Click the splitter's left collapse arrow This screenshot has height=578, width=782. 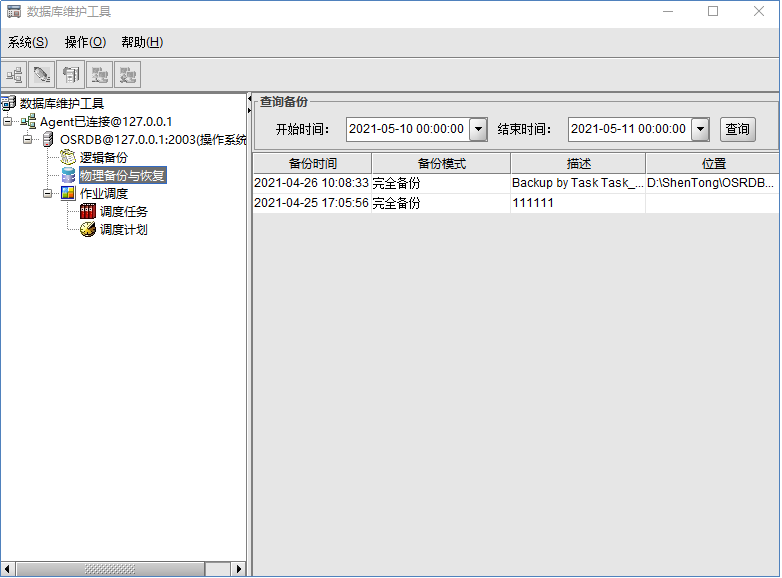pyautogui.click(x=249, y=99)
